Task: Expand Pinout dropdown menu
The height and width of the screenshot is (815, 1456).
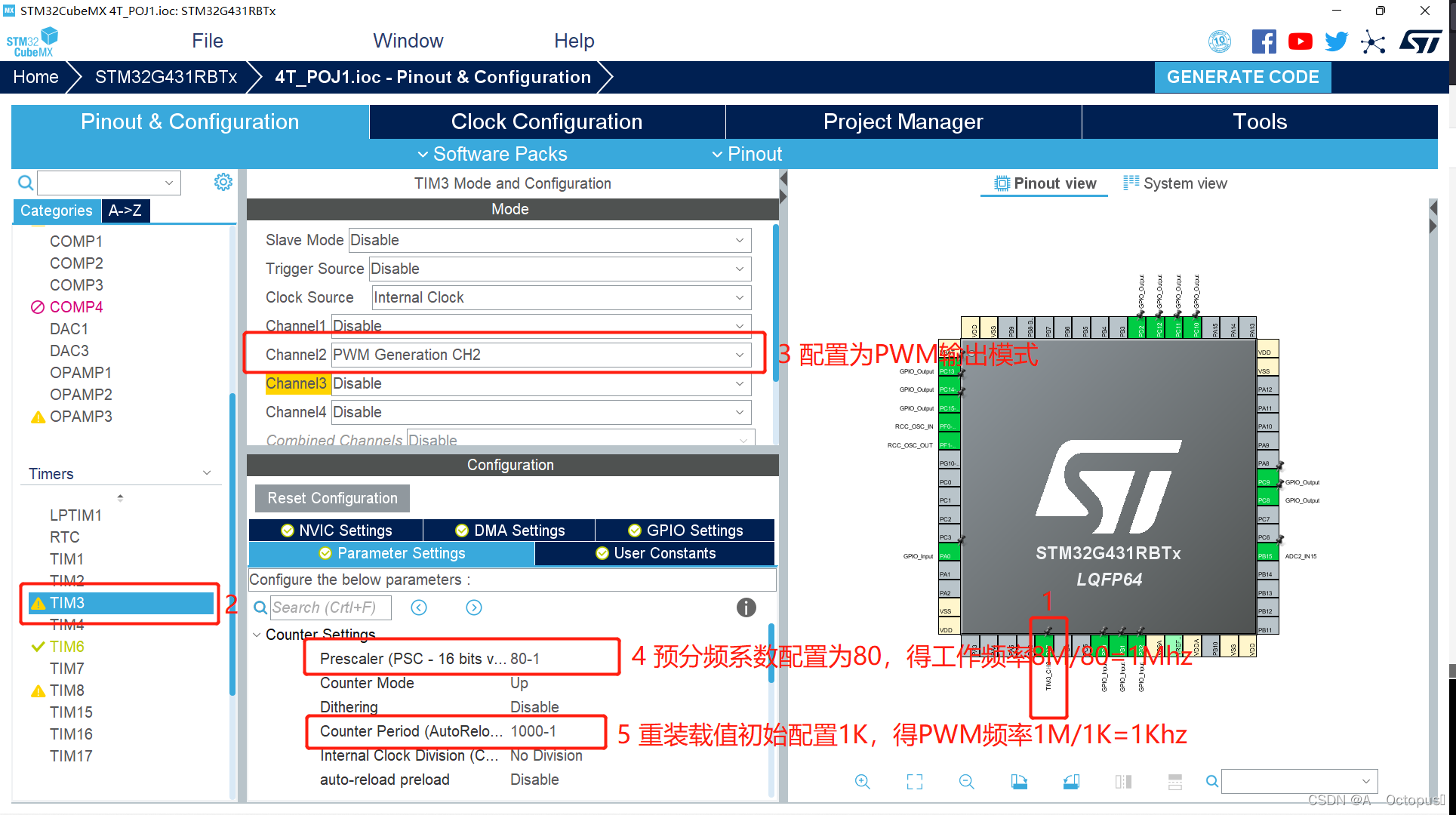Action: coord(746,154)
